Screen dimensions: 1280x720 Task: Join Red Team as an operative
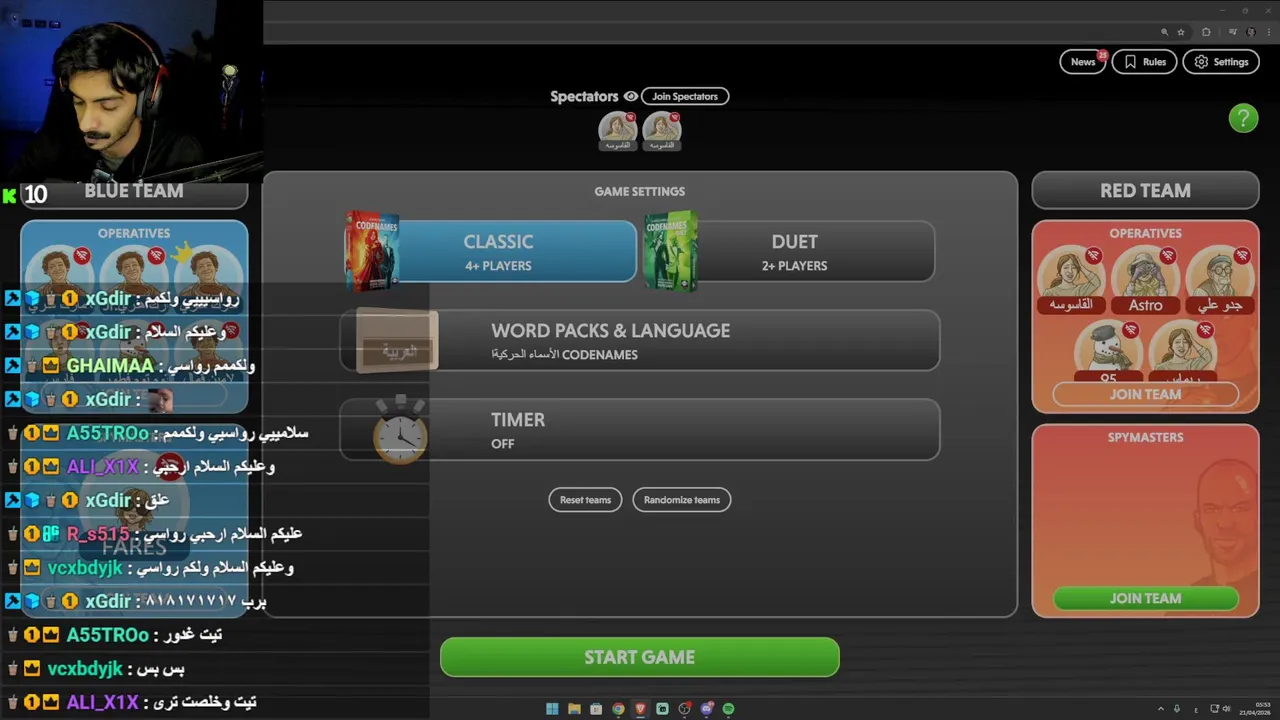(x=1145, y=394)
